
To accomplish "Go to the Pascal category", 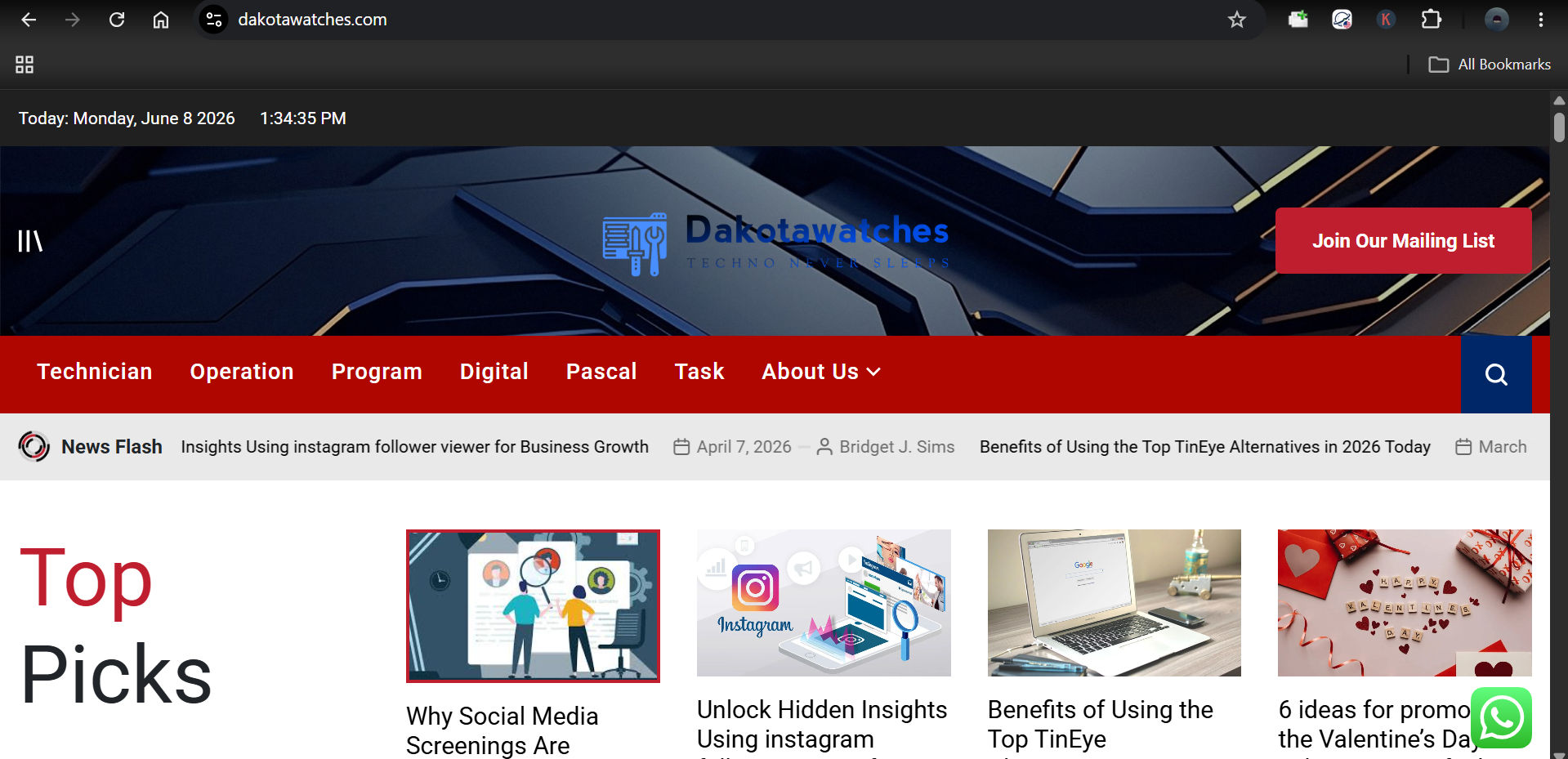I will (601, 372).
